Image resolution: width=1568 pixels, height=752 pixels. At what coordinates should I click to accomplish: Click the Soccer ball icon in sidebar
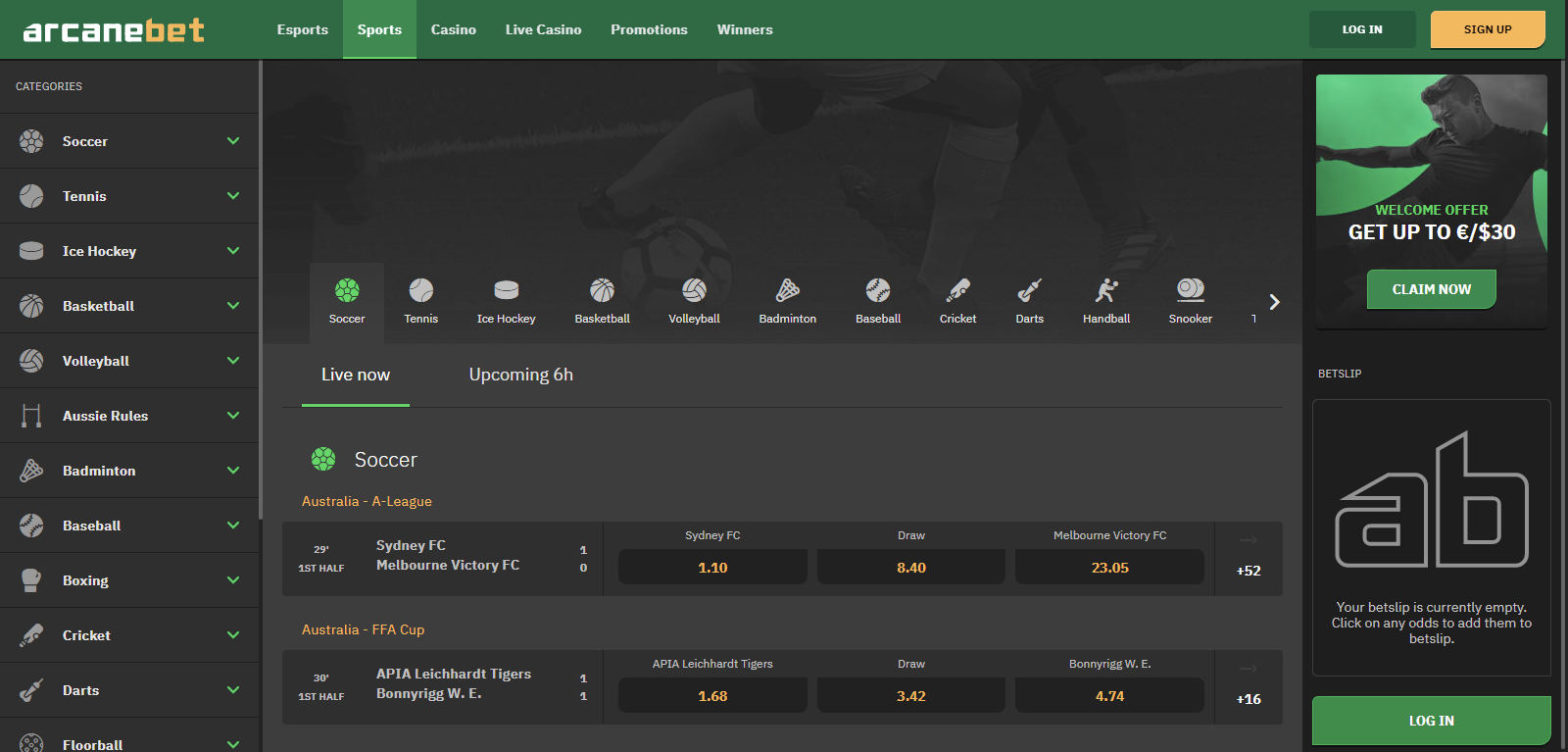point(31,141)
